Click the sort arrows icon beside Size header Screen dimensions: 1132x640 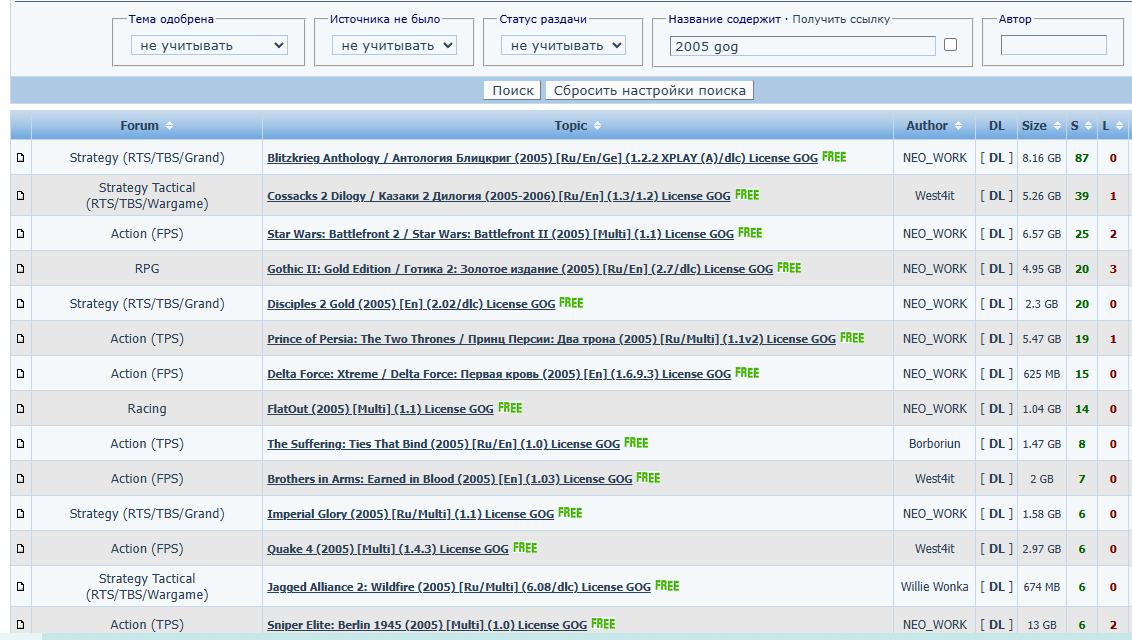(1056, 126)
